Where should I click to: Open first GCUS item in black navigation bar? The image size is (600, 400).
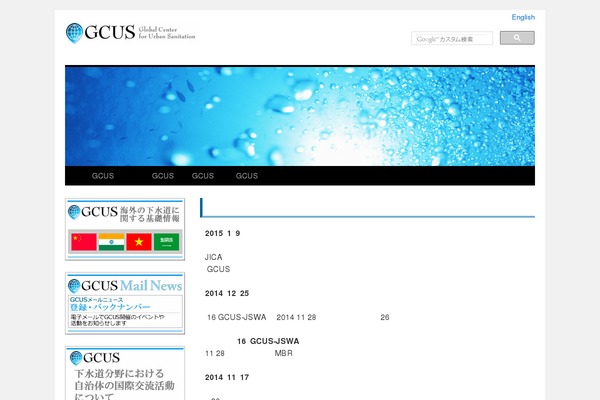[103, 176]
